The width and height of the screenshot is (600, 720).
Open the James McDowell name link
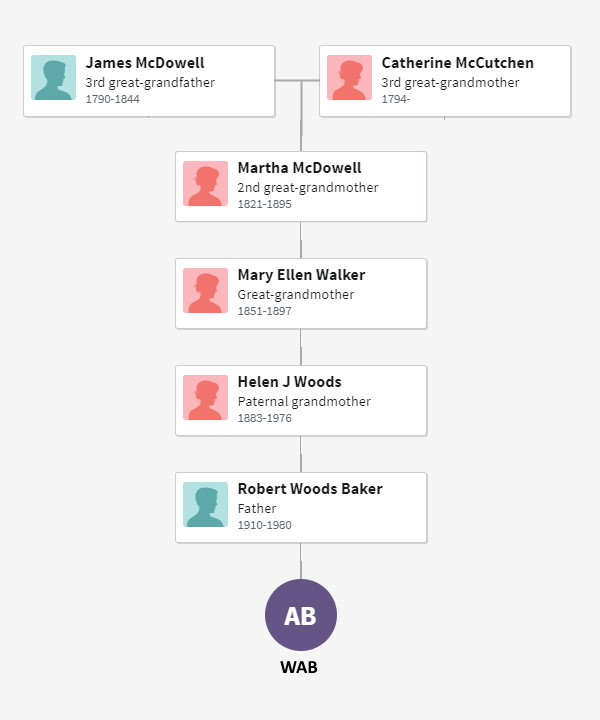click(145, 63)
